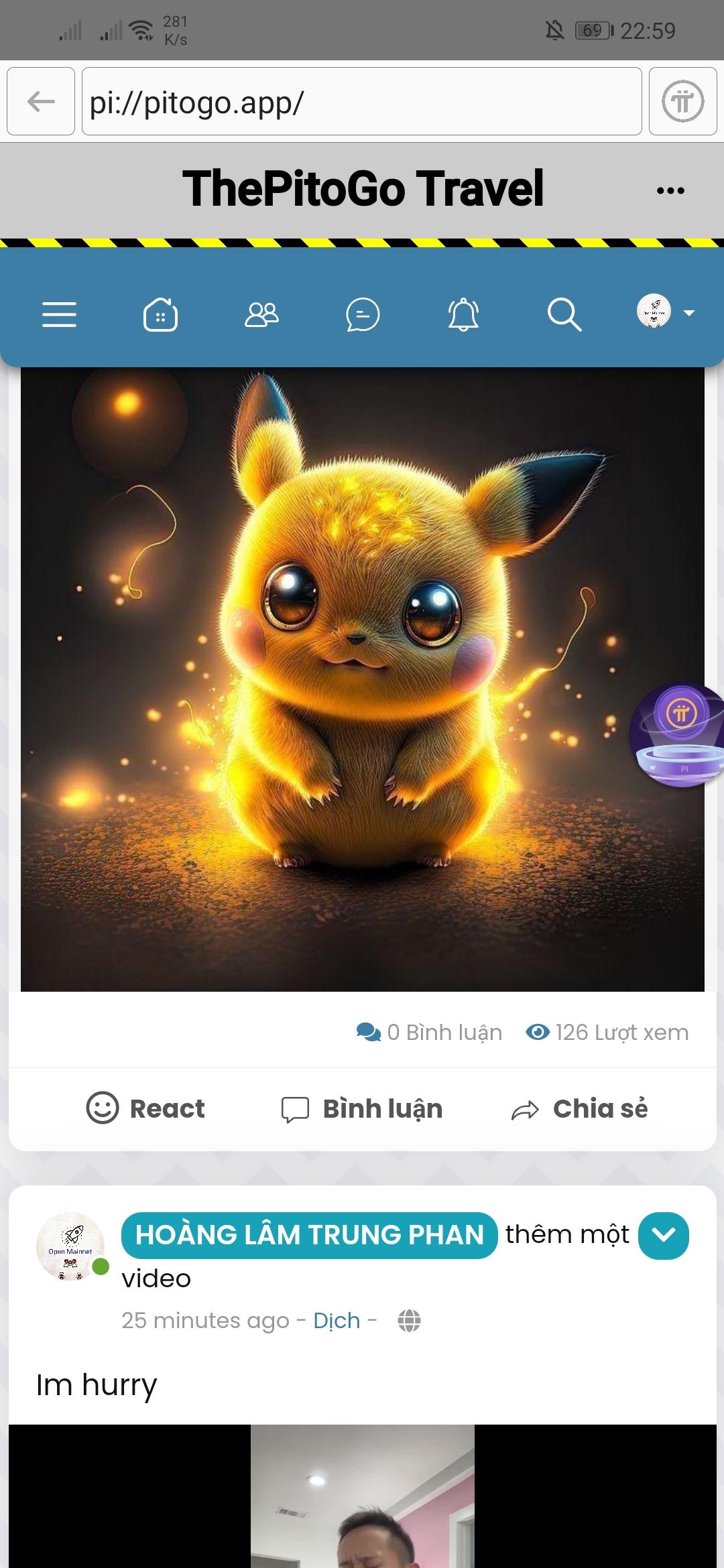View the 0 Bình luận comments count
Viewport: 724px width, 1568px height.
429,1032
